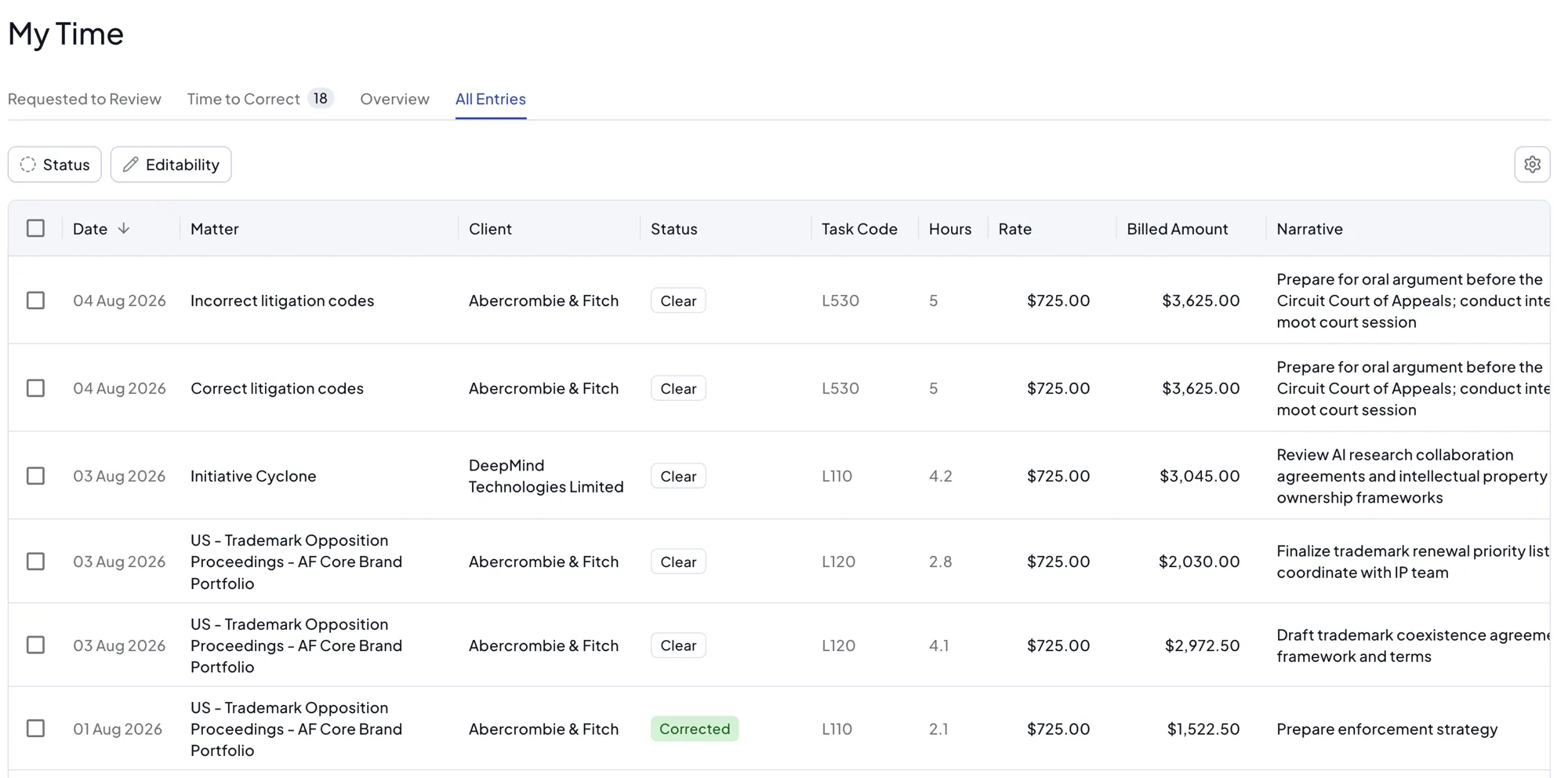Click the Finalize trademark renewal priority list narrative

[1413, 562]
